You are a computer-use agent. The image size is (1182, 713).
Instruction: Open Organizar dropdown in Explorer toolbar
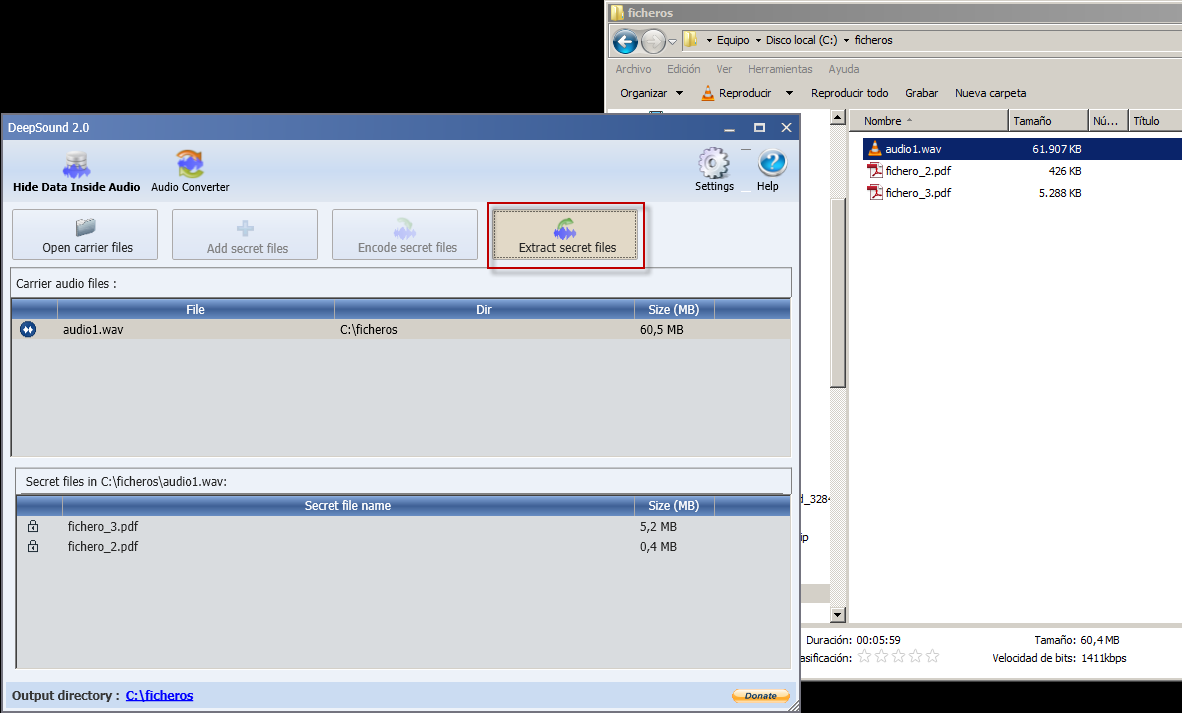651,93
